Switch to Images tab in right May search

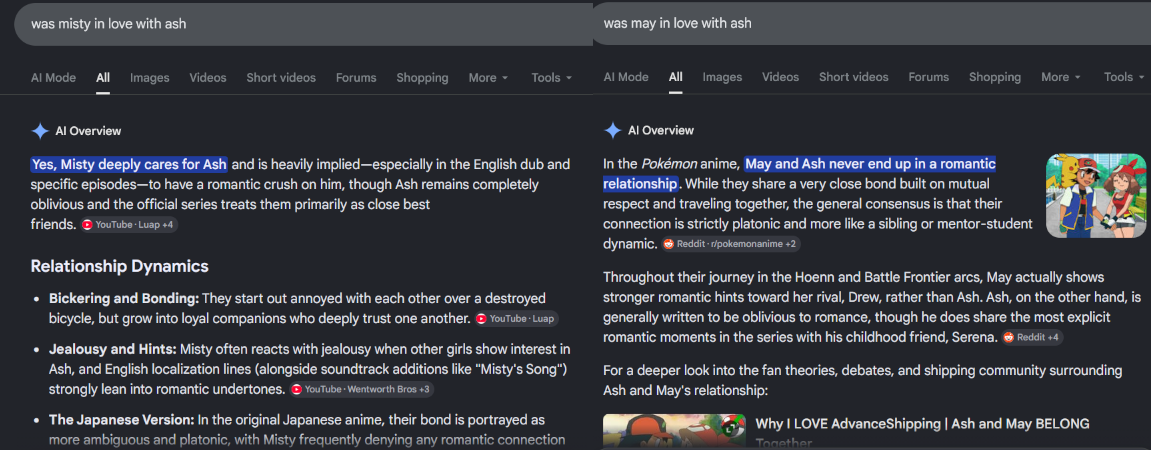(722, 77)
